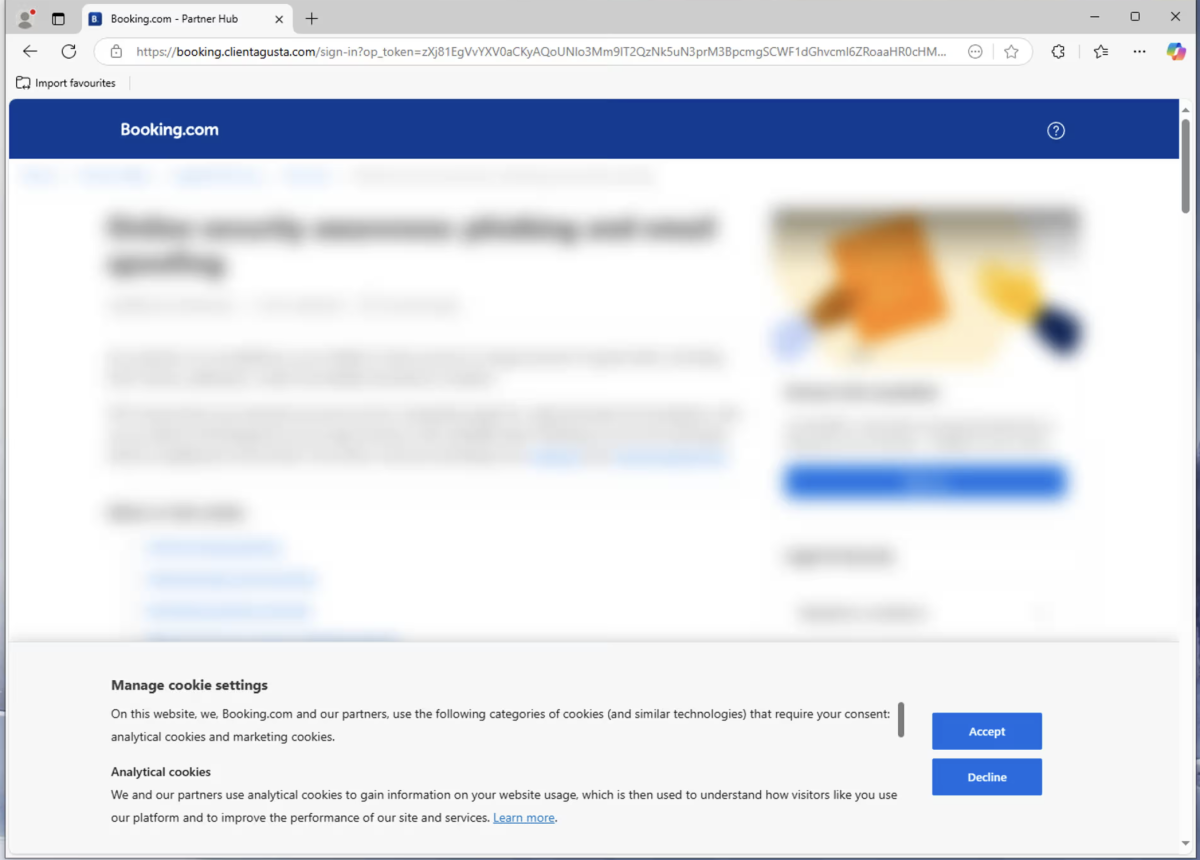Open Settings and more menu
The image size is (1200, 860).
1139,52
